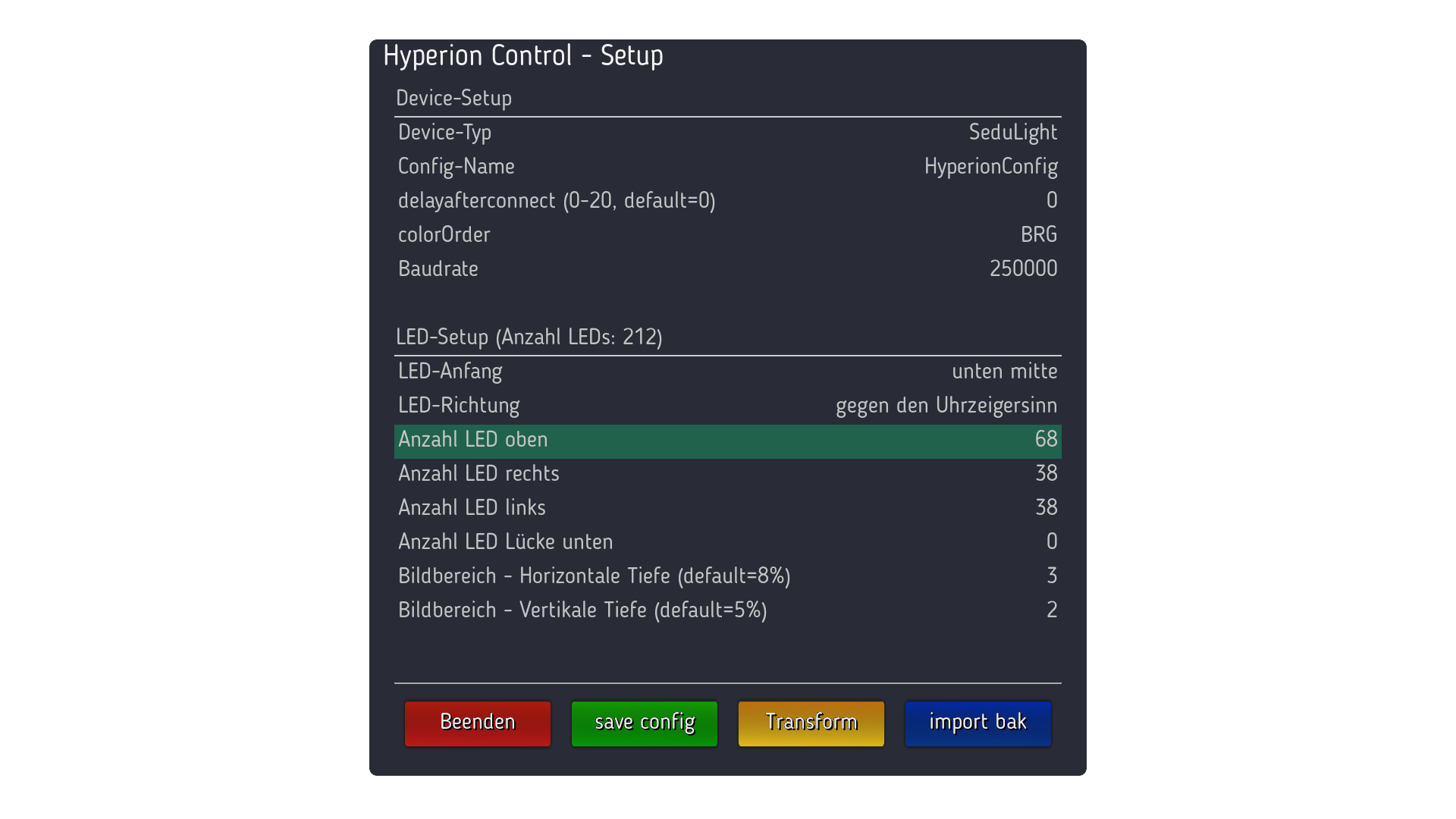Select the LED-Richtung row
The image size is (1456, 819).
728,406
